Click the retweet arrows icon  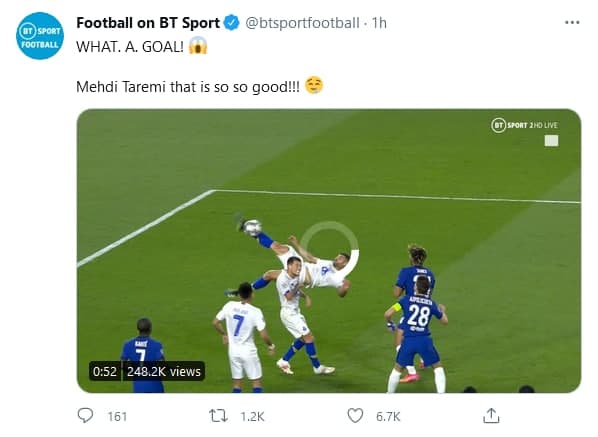tap(218, 416)
